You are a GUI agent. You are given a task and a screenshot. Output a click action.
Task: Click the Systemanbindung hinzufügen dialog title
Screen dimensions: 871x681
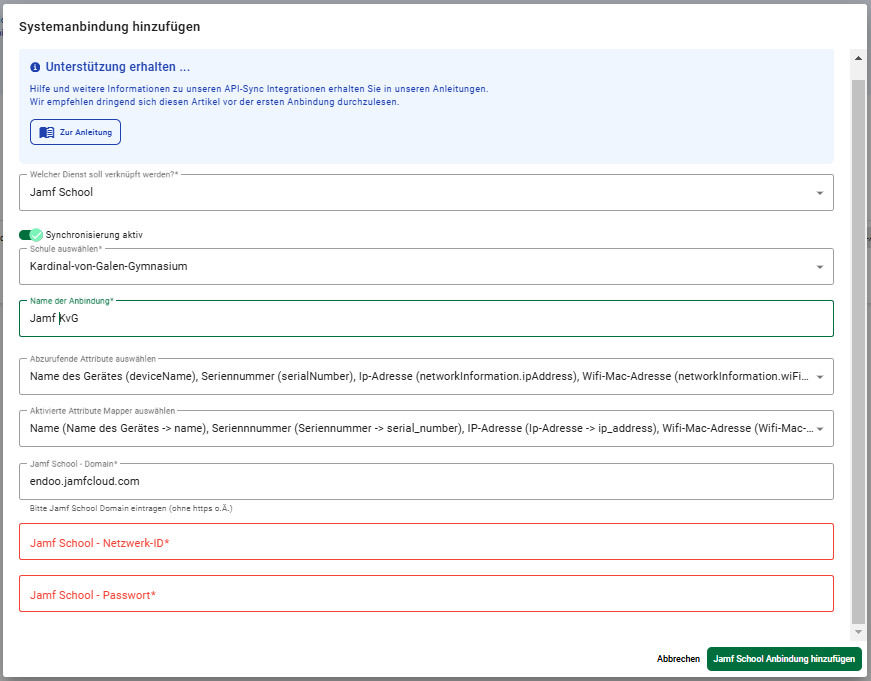[109, 27]
